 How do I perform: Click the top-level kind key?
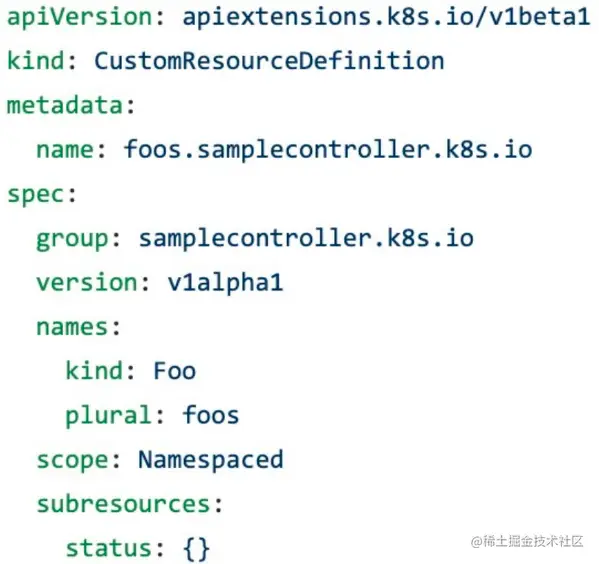coord(36,61)
